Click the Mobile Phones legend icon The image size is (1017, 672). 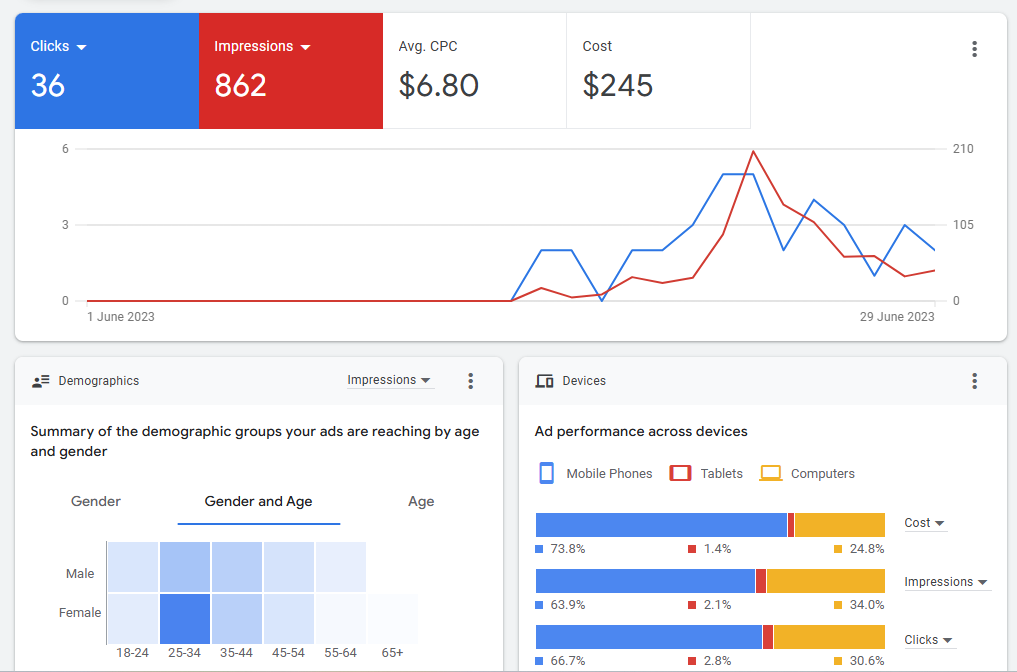tap(547, 473)
